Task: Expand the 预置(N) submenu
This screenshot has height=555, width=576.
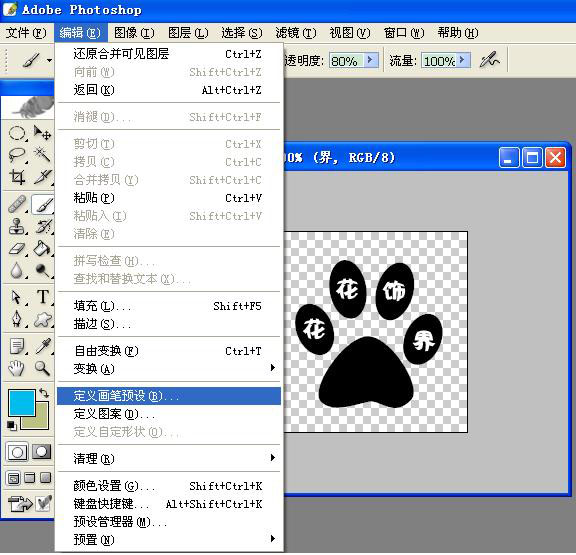Action: [273, 539]
